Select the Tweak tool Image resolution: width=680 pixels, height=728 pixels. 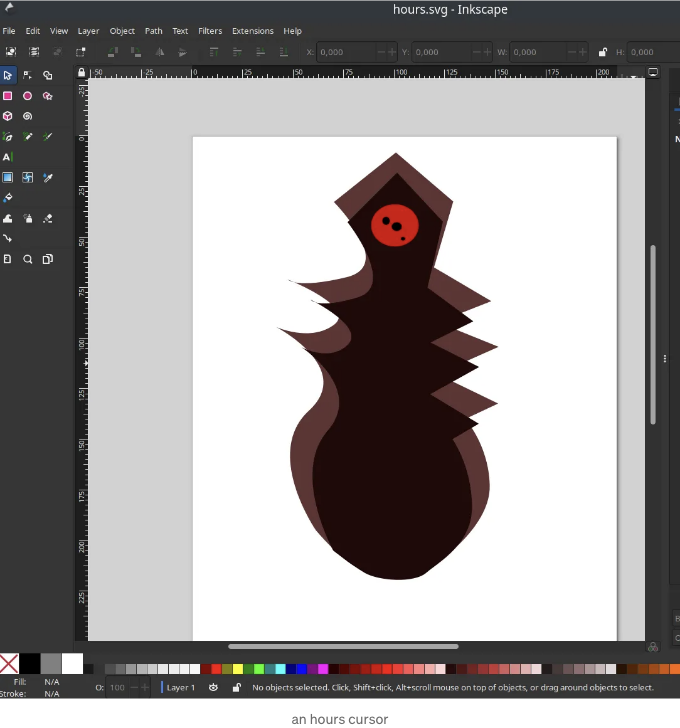coord(8,218)
